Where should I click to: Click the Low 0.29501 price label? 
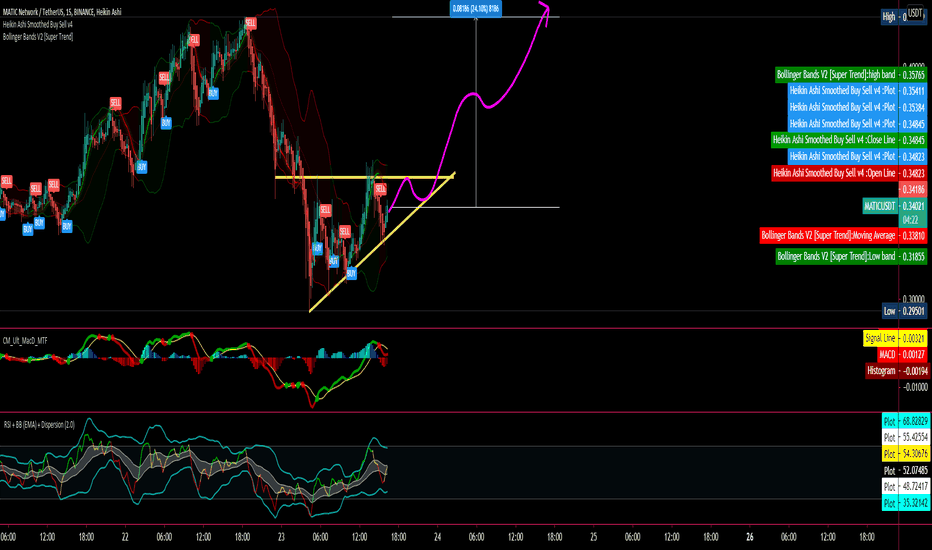click(x=904, y=311)
